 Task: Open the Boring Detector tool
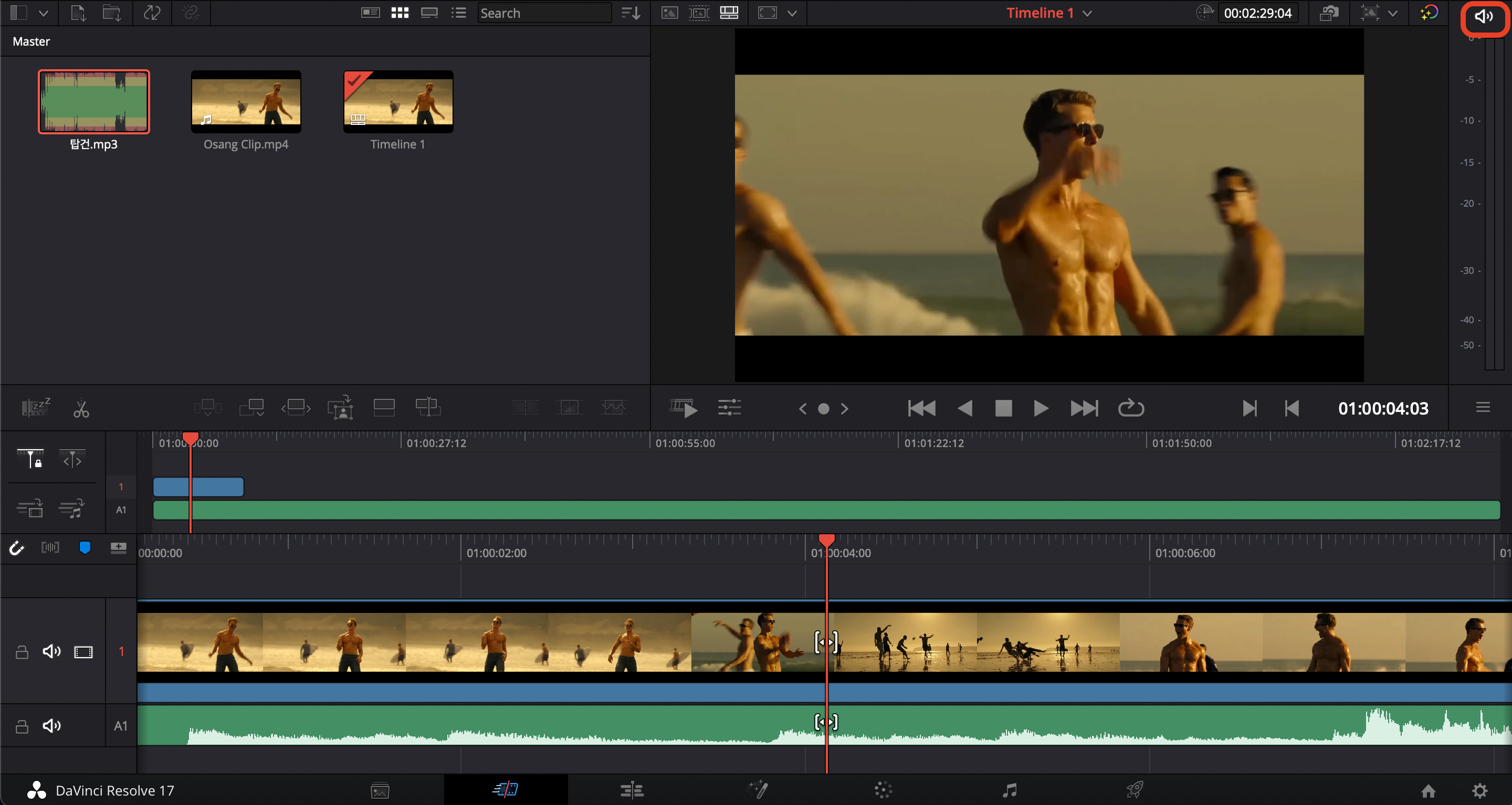36,407
